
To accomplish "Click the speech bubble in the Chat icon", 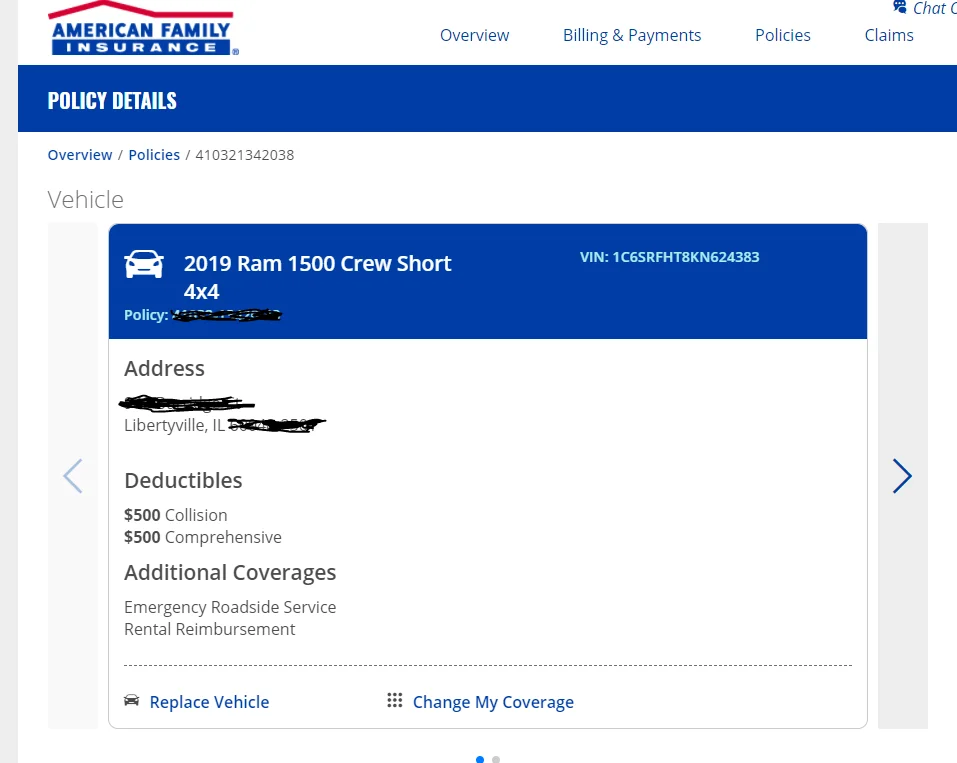I will (x=899, y=8).
